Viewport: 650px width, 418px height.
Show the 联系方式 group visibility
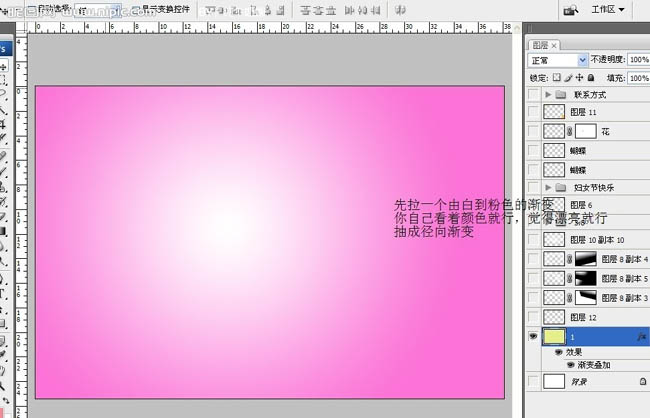(x=533, y=94)
